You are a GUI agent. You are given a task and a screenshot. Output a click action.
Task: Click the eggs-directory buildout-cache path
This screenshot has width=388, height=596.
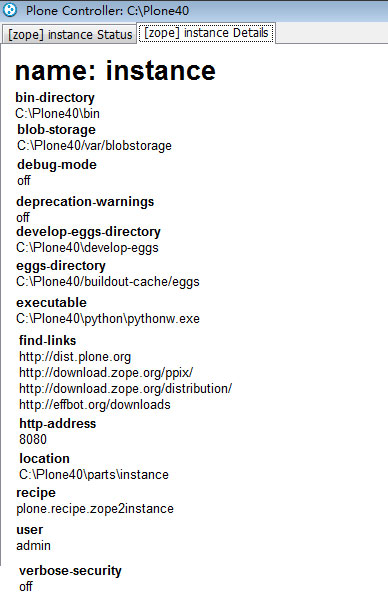pos(108,282)
